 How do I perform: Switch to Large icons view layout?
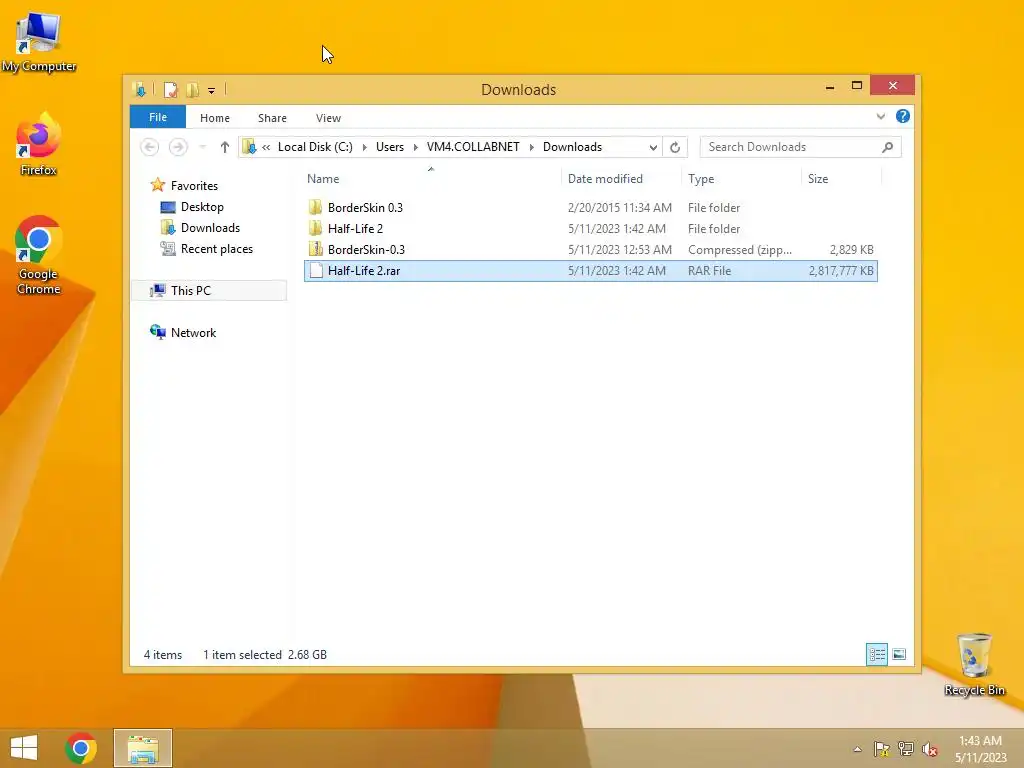click(x=899, y=654)
